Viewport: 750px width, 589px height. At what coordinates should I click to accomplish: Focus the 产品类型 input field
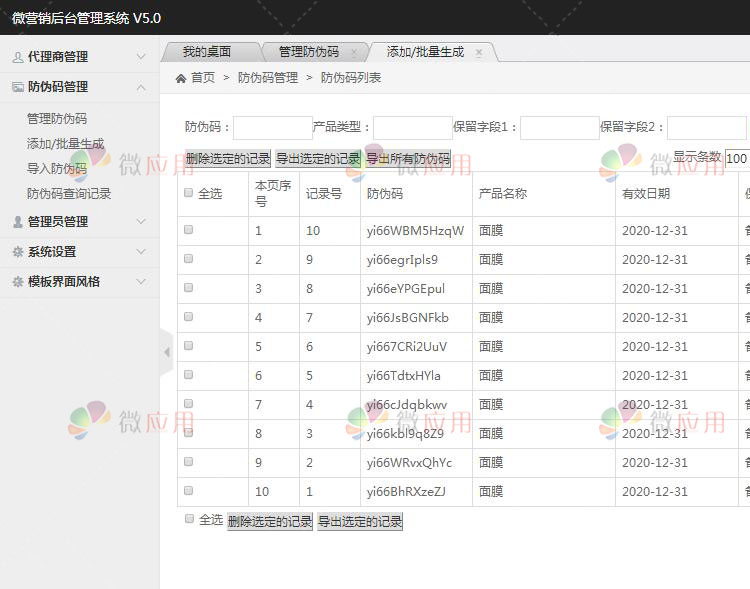pos(413,128)
